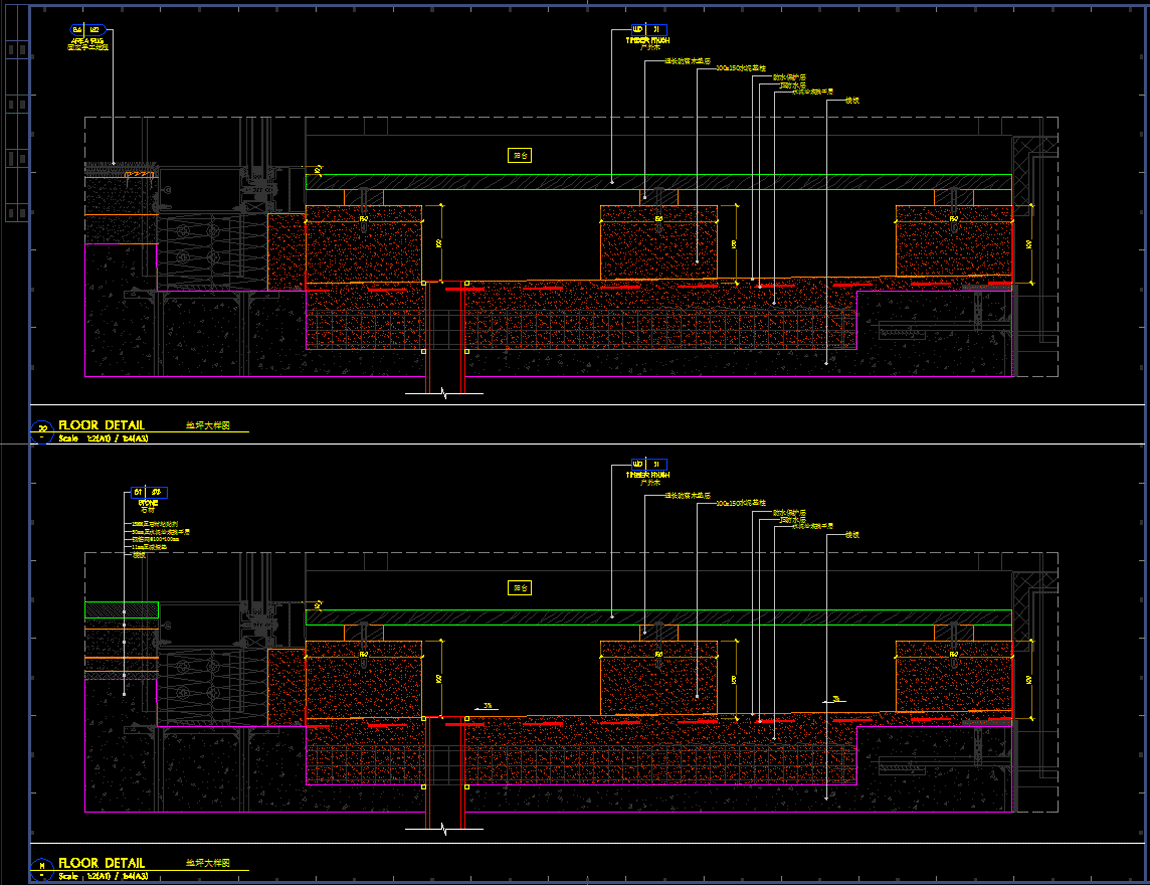Pick the break line symbol below lower detail
The height and width of the screenshot is (885, 1150).
pos(445,828)
